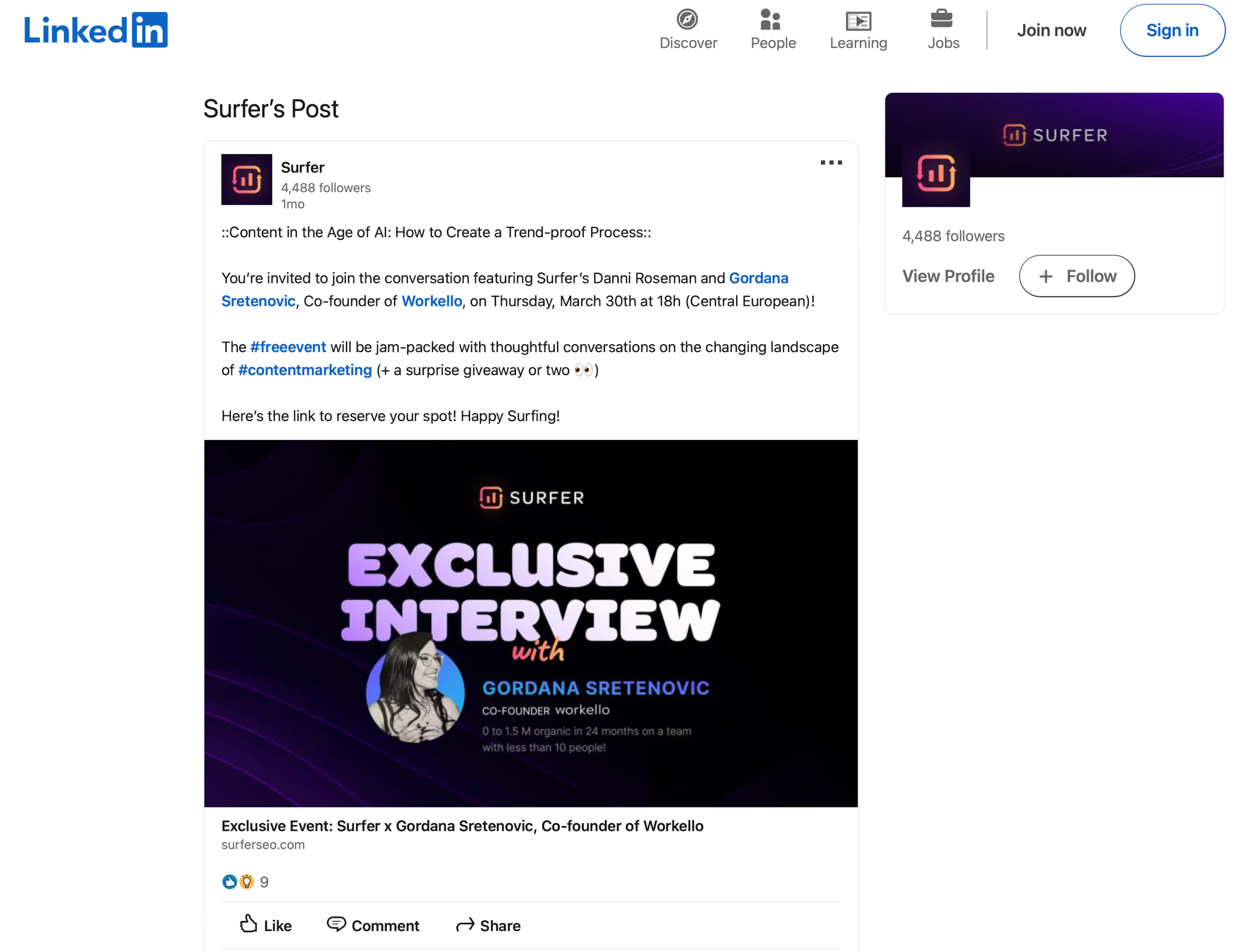
Task: Click the Surfer's Post heading
Action: coord(270,109)
